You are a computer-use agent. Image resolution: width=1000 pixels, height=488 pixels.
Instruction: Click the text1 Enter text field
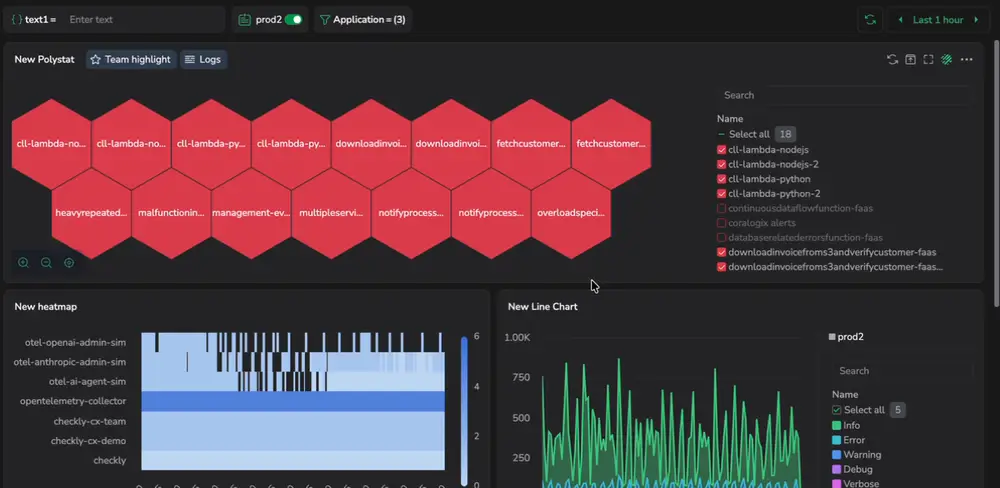pyautogui.click(x=144, y=20)
